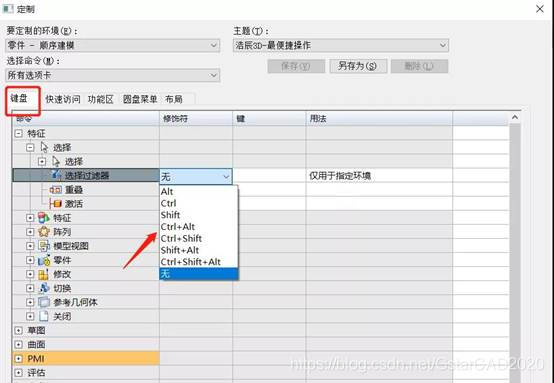Switch to the 圆盘菜单 tab
This screenshot has height=383, width=554.
[140, 99]
